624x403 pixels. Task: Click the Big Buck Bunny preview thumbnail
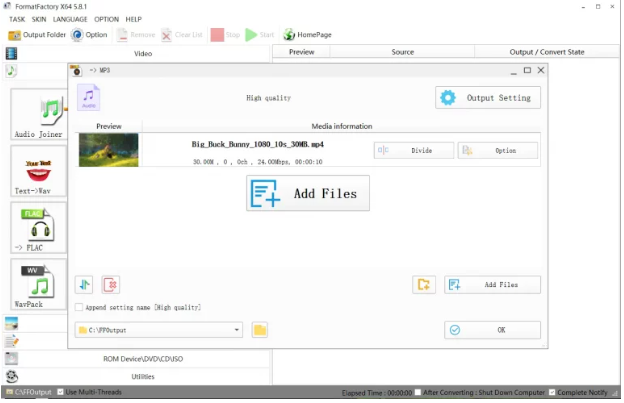point(109,150)
